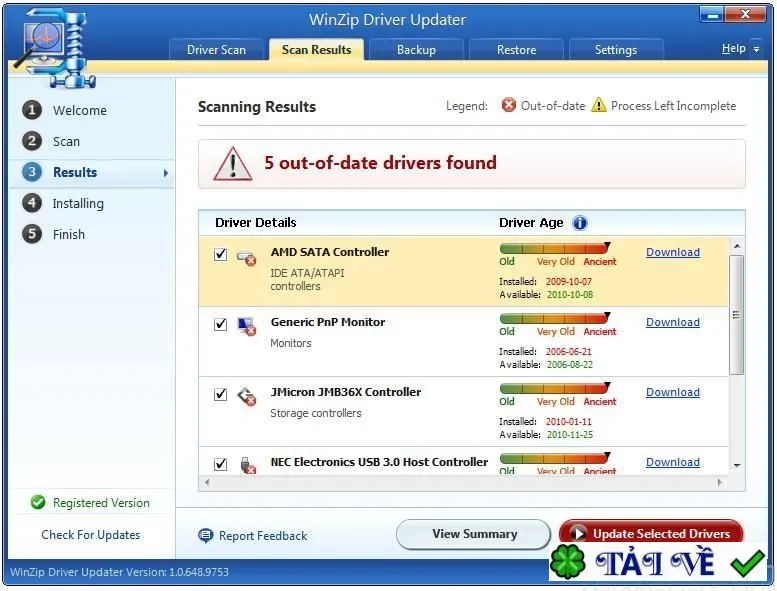Viewport: 777px width, 591px height.
Task: Click the AMD SATA Controller device icon
Action: tap(246, 257)
